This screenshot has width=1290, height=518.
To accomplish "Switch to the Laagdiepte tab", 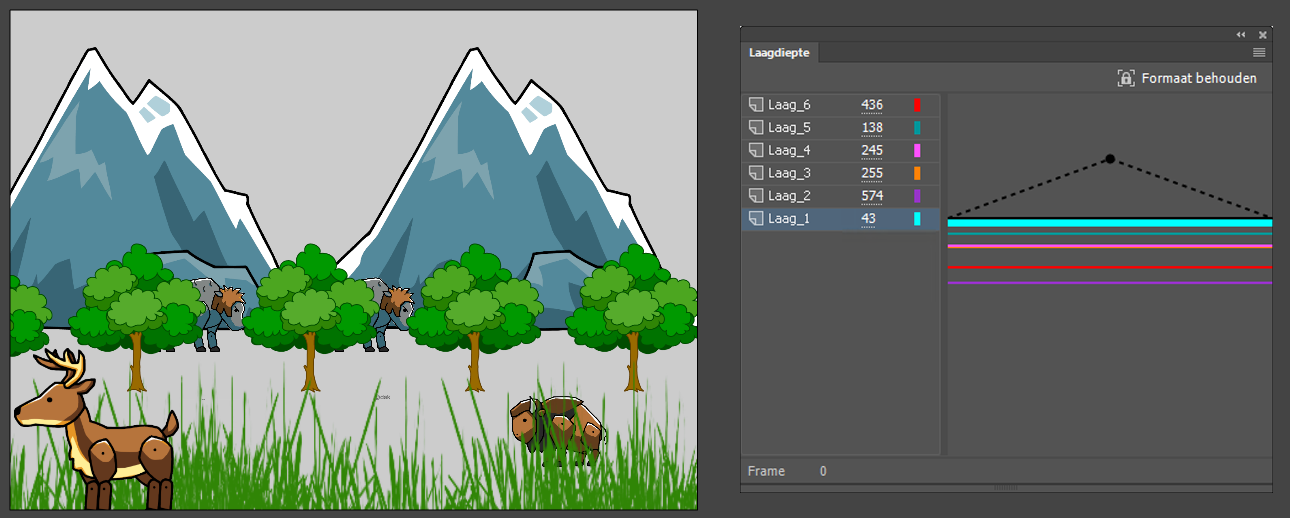I will [x=779, y=53].
